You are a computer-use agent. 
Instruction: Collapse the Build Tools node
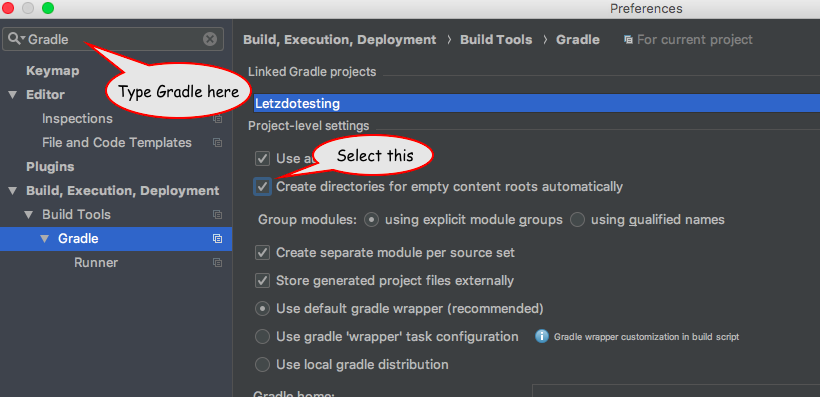point(29,214)
